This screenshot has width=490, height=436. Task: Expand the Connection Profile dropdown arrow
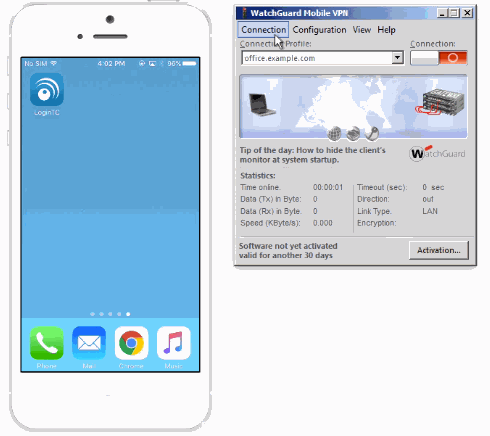397,58
